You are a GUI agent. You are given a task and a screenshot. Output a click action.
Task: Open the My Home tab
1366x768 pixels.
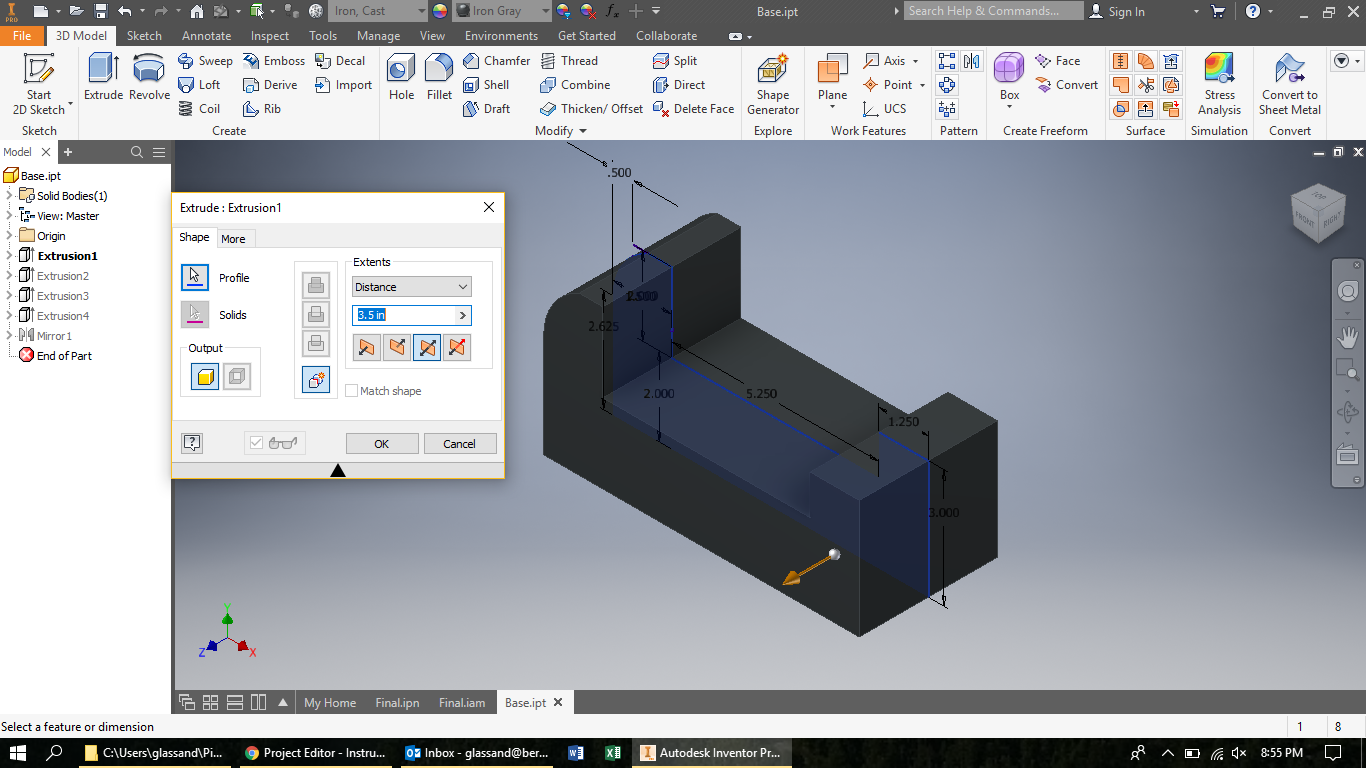pyautogui.click(x=330, y=703)
